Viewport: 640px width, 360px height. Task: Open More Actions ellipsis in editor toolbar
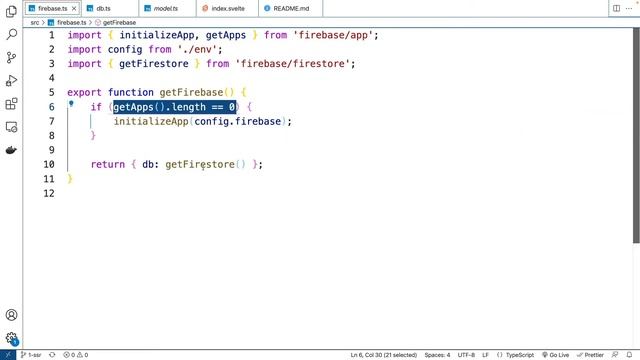(x=629, y=8)
